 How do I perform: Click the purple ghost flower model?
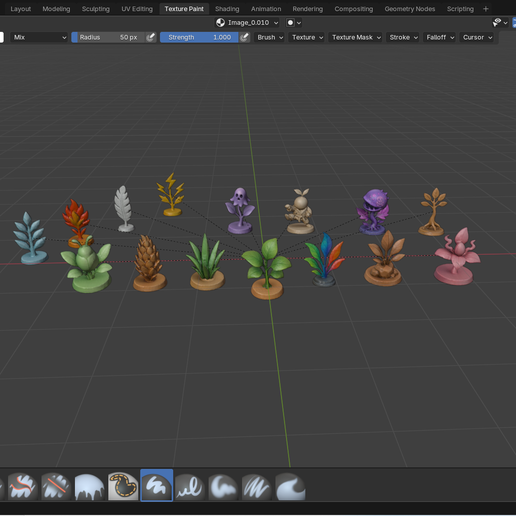(240, 211)
